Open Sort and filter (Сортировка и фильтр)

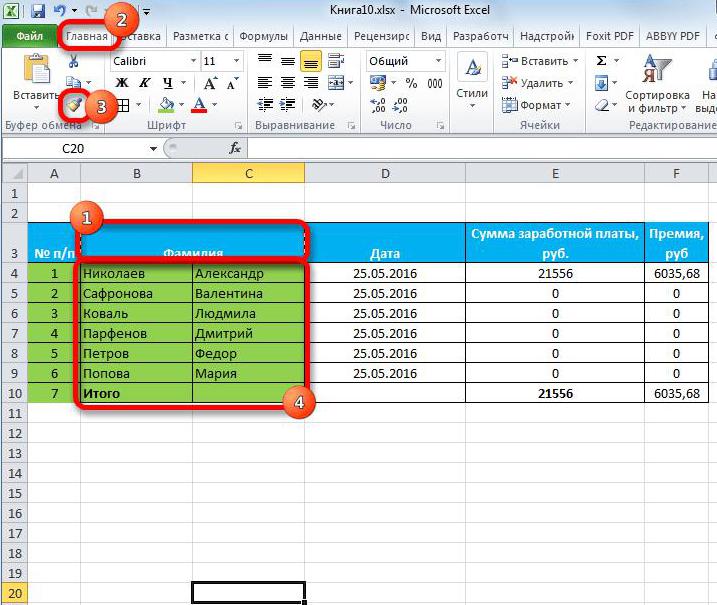point(657,84)
